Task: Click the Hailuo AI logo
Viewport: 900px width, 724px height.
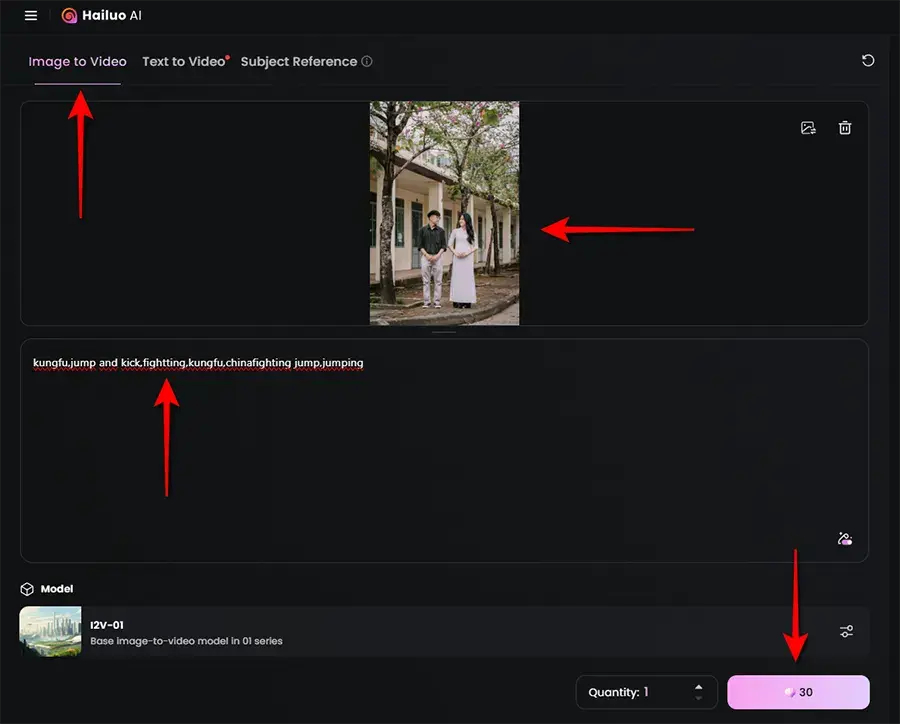Action: point(100,15)
